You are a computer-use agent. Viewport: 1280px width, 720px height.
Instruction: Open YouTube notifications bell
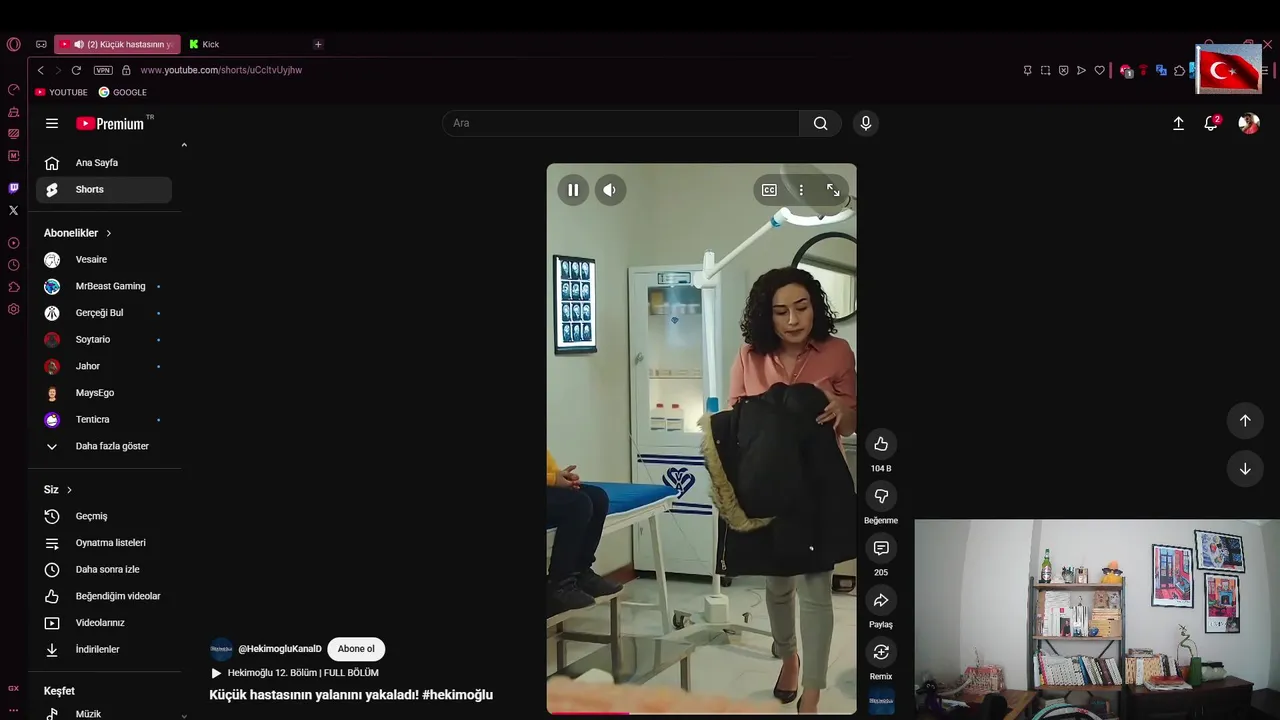(x=1211, y=123)
